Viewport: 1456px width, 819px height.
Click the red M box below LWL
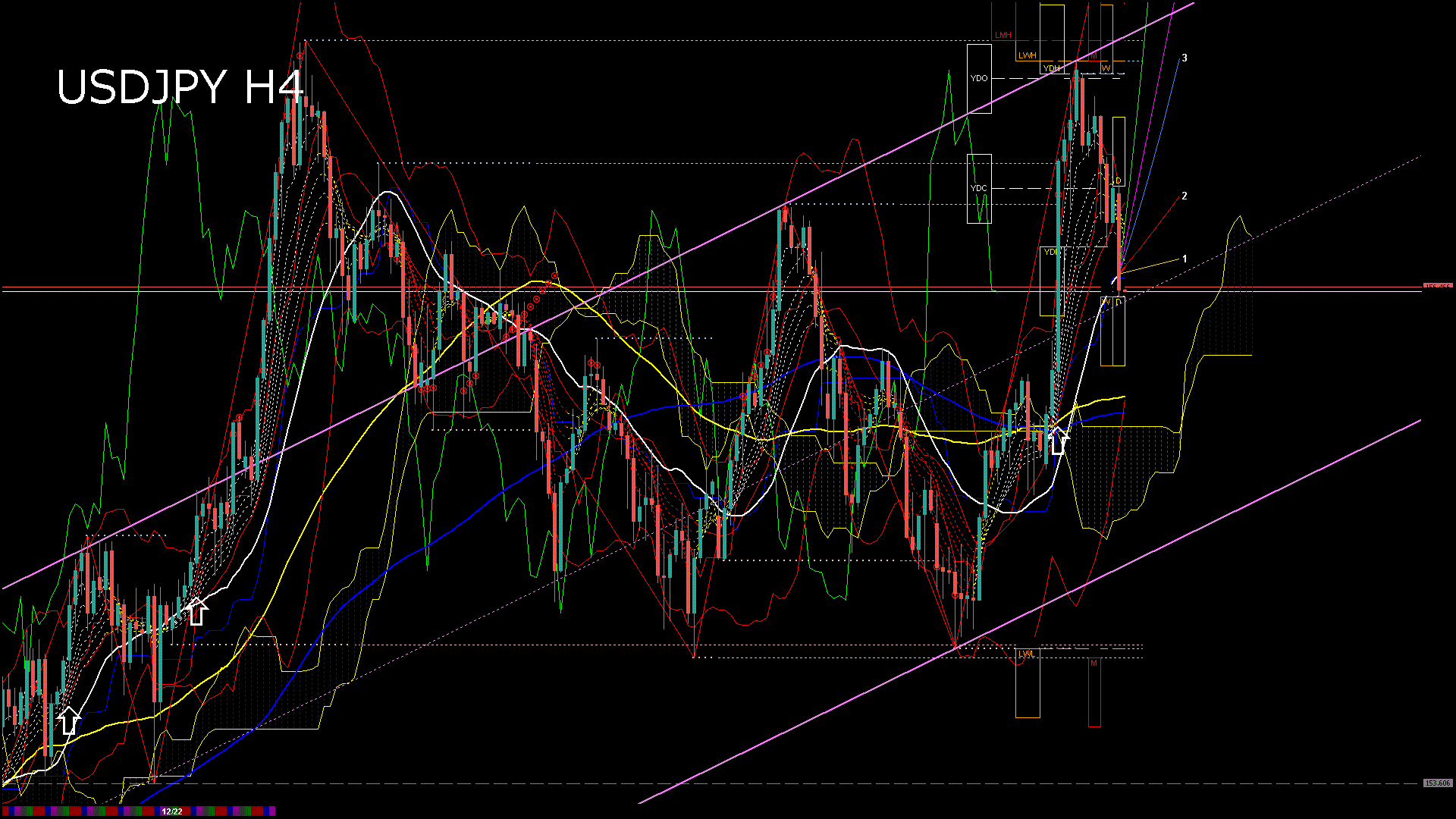click(1094, 664)
